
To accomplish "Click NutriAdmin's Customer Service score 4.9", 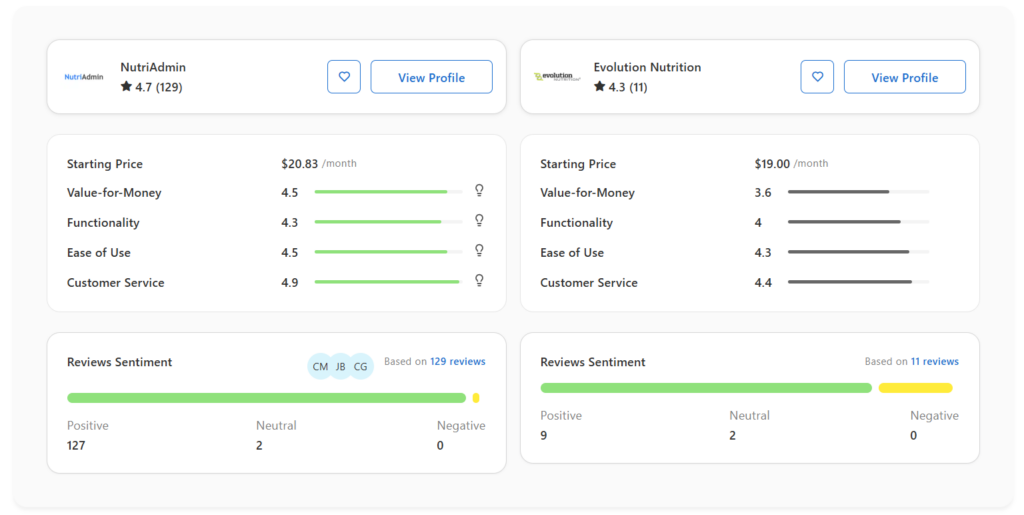I will point(289,283).
